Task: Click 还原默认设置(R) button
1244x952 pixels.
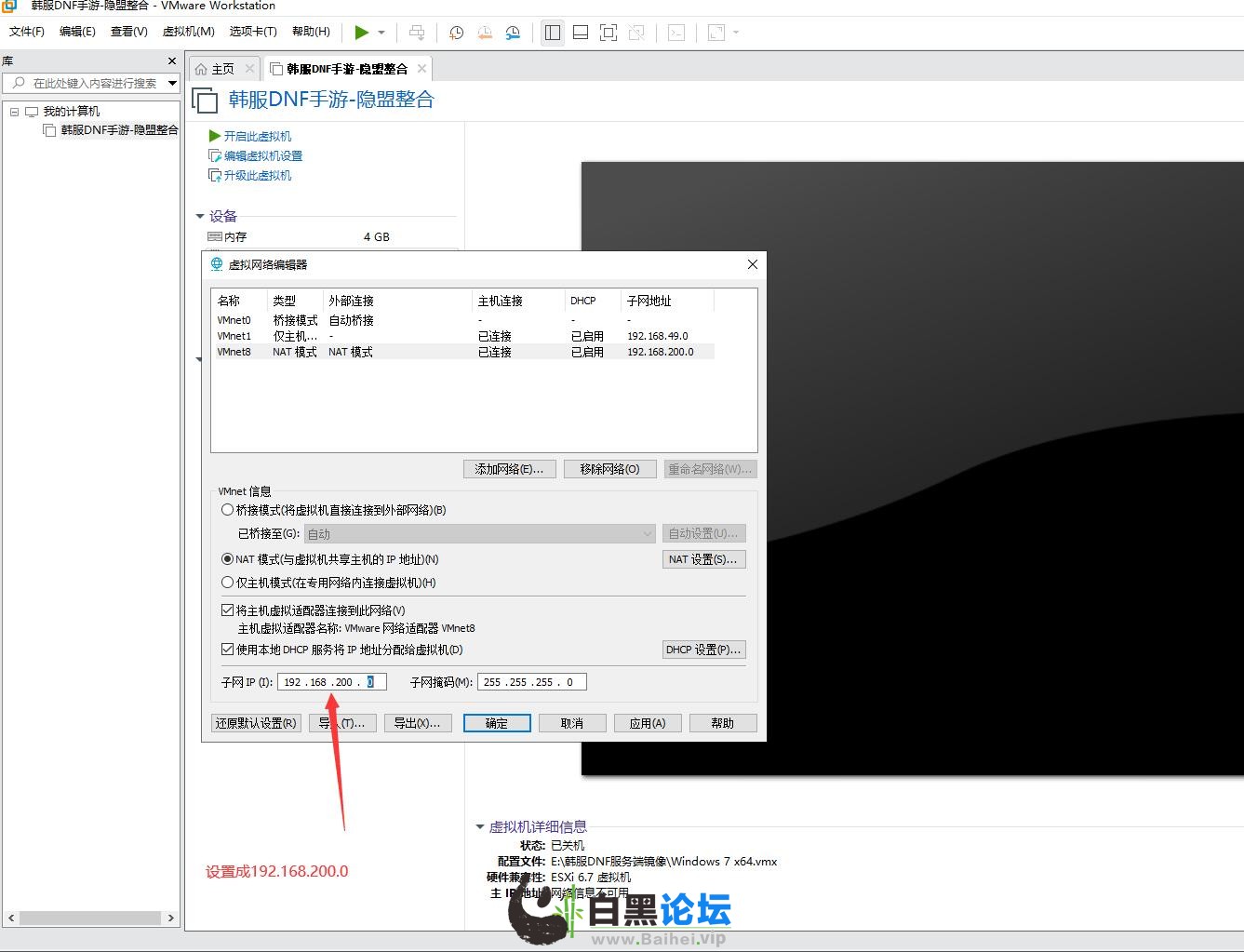Action: coord(256,723)
